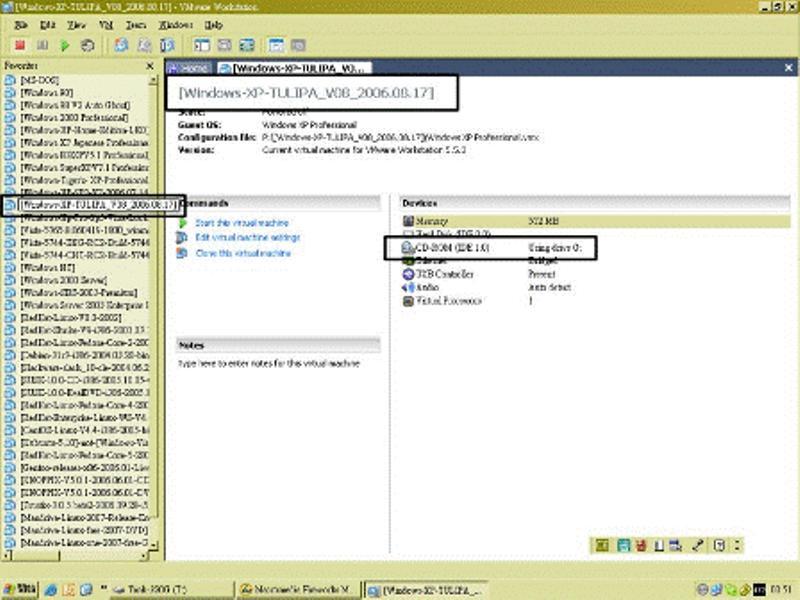Select [Windows 2000 Server] in Favorites
Image resolution: width=800 pixels, height=600 pixels.
click(63, 280)
